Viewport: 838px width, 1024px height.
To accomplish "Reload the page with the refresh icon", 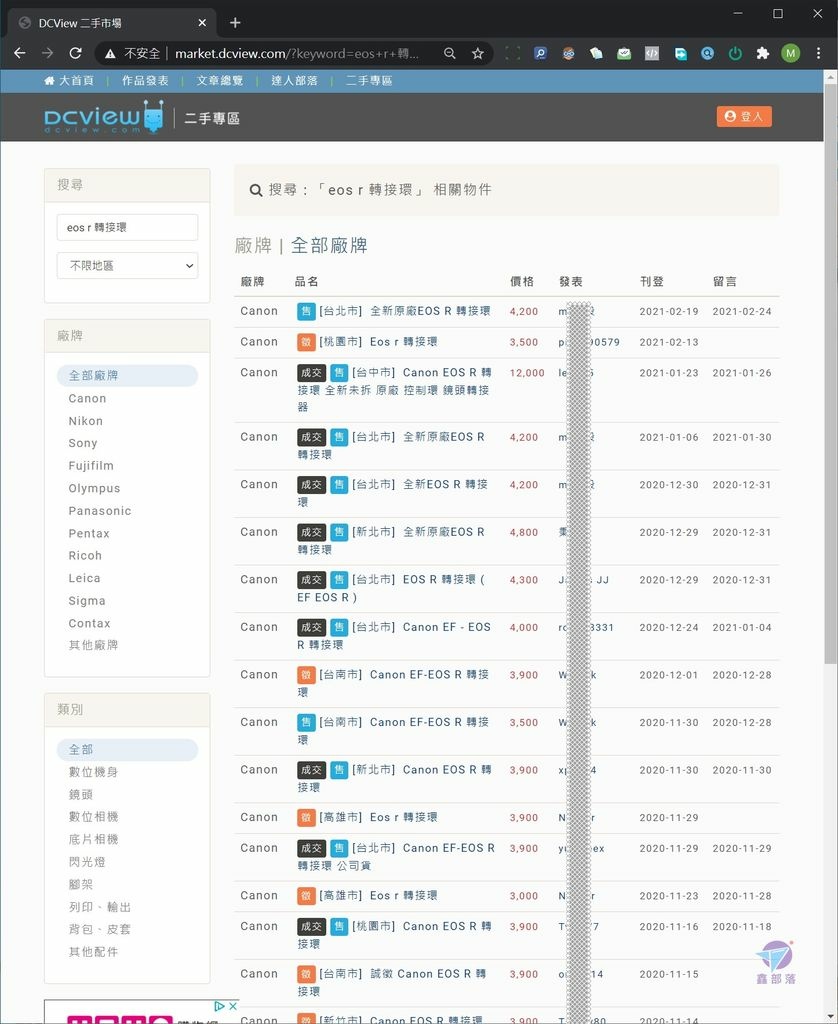I will (76, 53).
